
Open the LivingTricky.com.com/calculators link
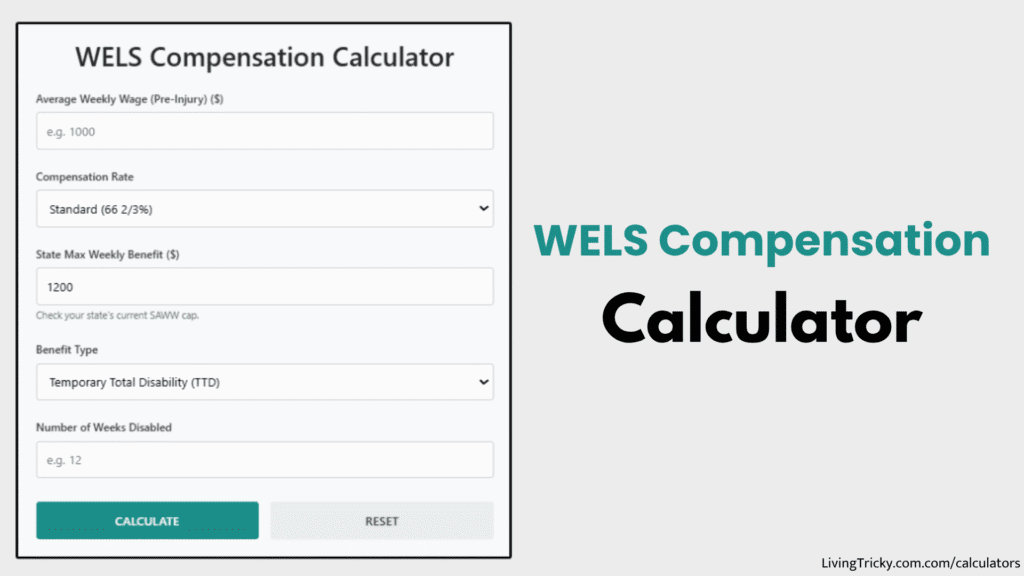pyautogui.click(x=916, y=562)
